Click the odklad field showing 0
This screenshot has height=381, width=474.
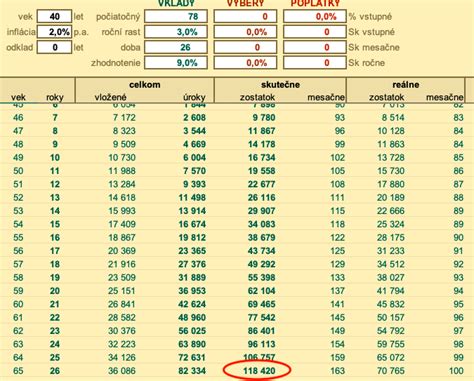tap(54, 47)
